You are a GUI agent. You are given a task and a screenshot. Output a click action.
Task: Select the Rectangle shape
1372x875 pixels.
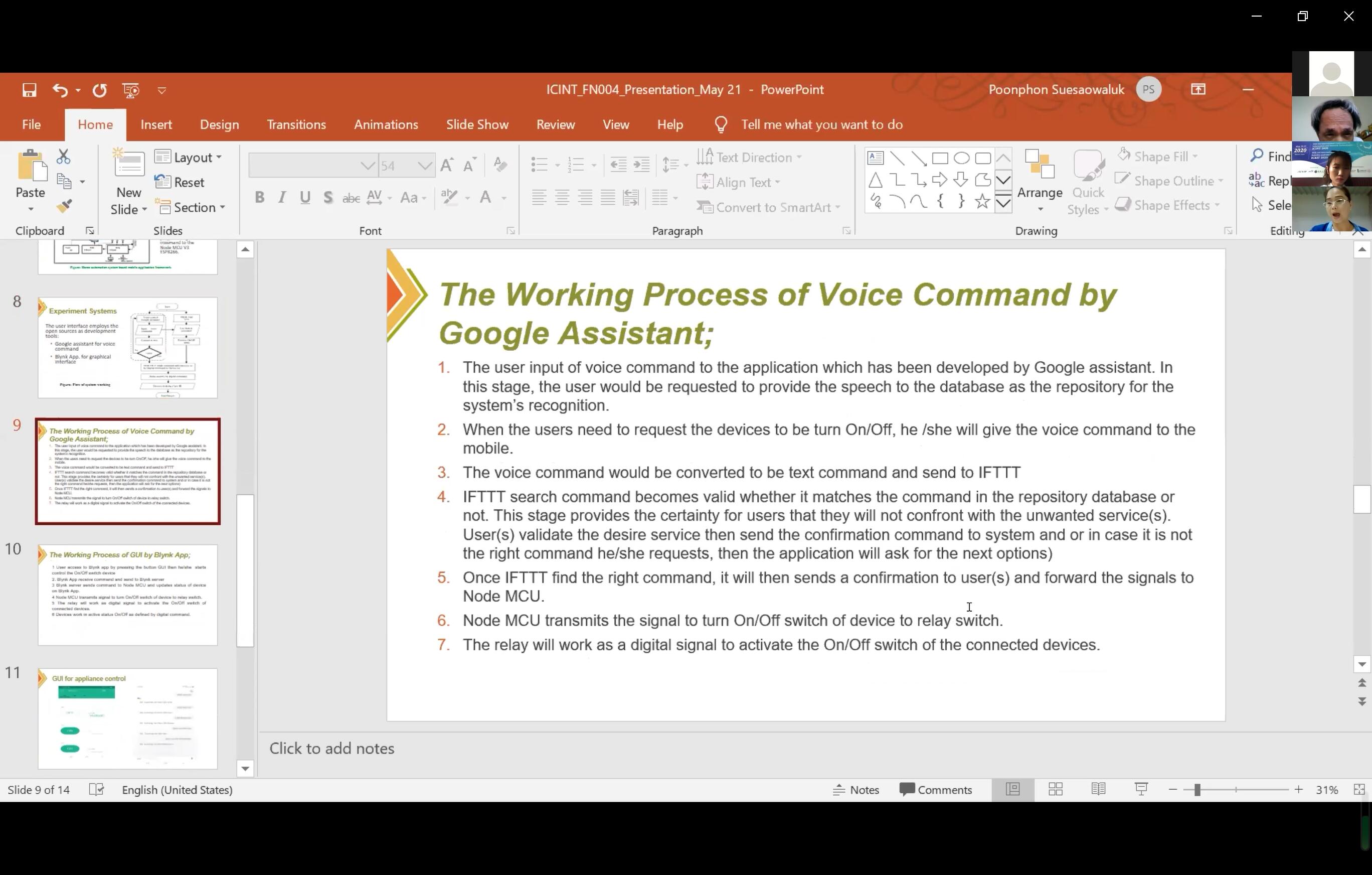[x=940, y=158]
